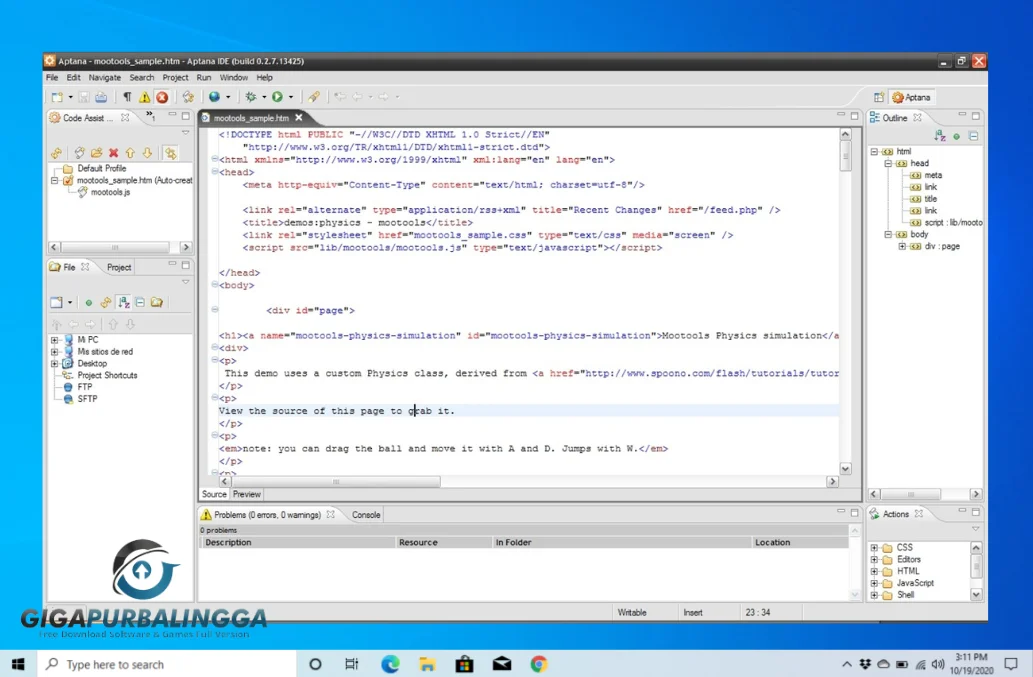The width and height of the screenshot is (1033, 677).
Task: Click the delete profile icon in Code Assist
Action: (113, 153)
